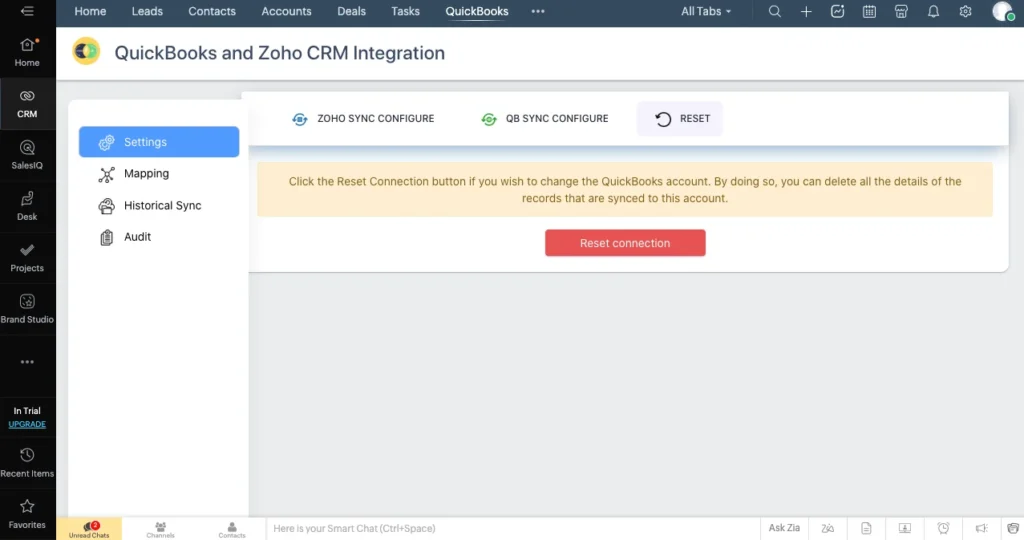Click the page title QuickBooks and Zoho CRM Integration

click(280, 53)
